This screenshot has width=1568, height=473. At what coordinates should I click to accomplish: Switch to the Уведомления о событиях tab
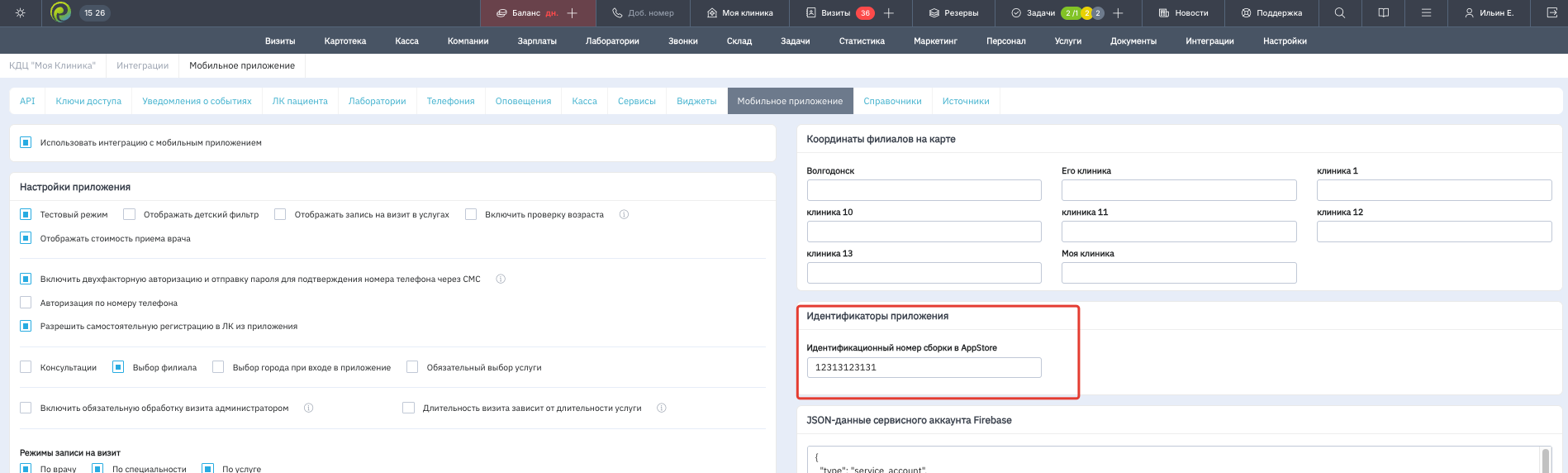click(x=197, y=101)
